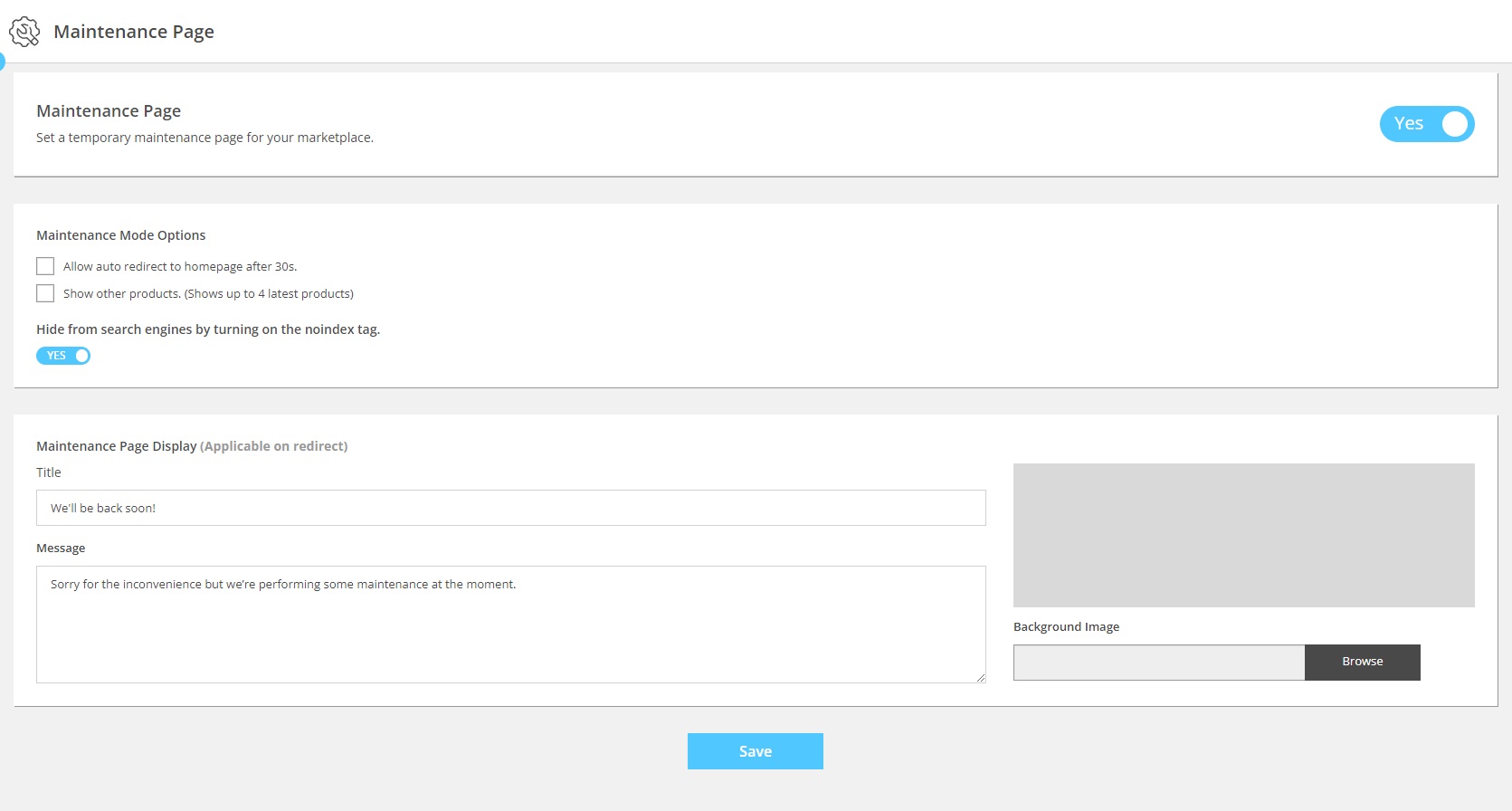Click the page header title Maintenance Page
This screenshot has height=811, width=1512.
pyautogui.click(x=134, y=32)
